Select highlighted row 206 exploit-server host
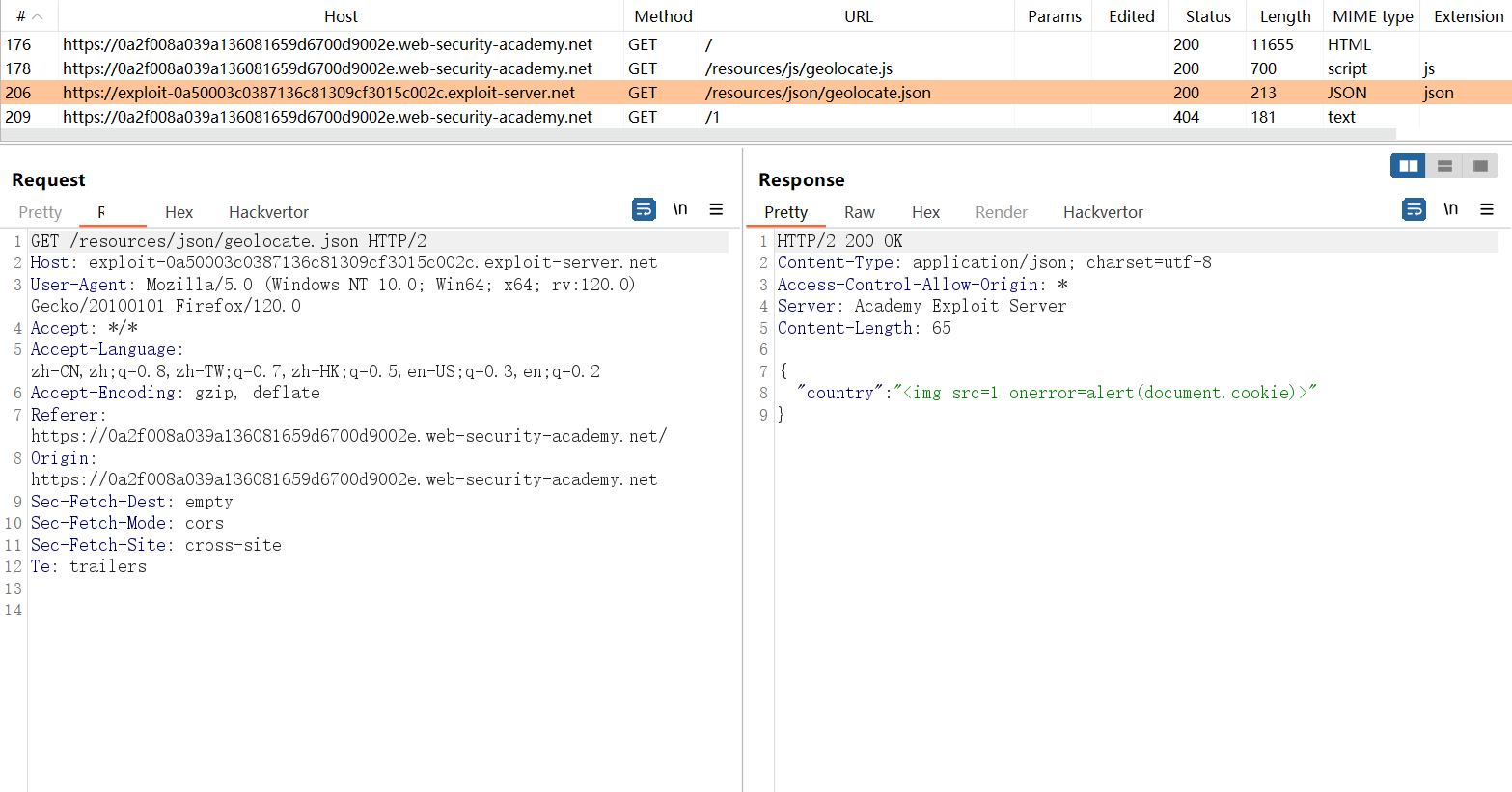 756,93
